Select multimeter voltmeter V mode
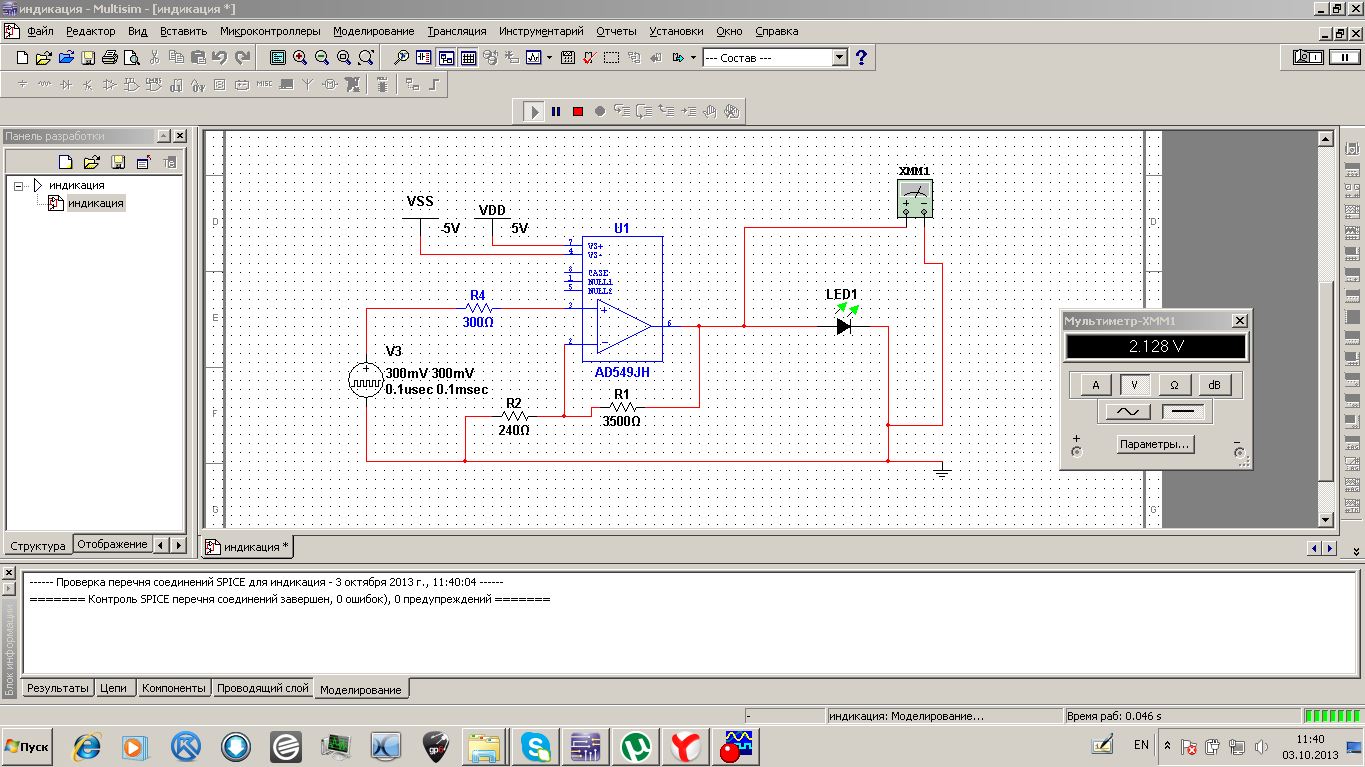 coord(1134,385)
